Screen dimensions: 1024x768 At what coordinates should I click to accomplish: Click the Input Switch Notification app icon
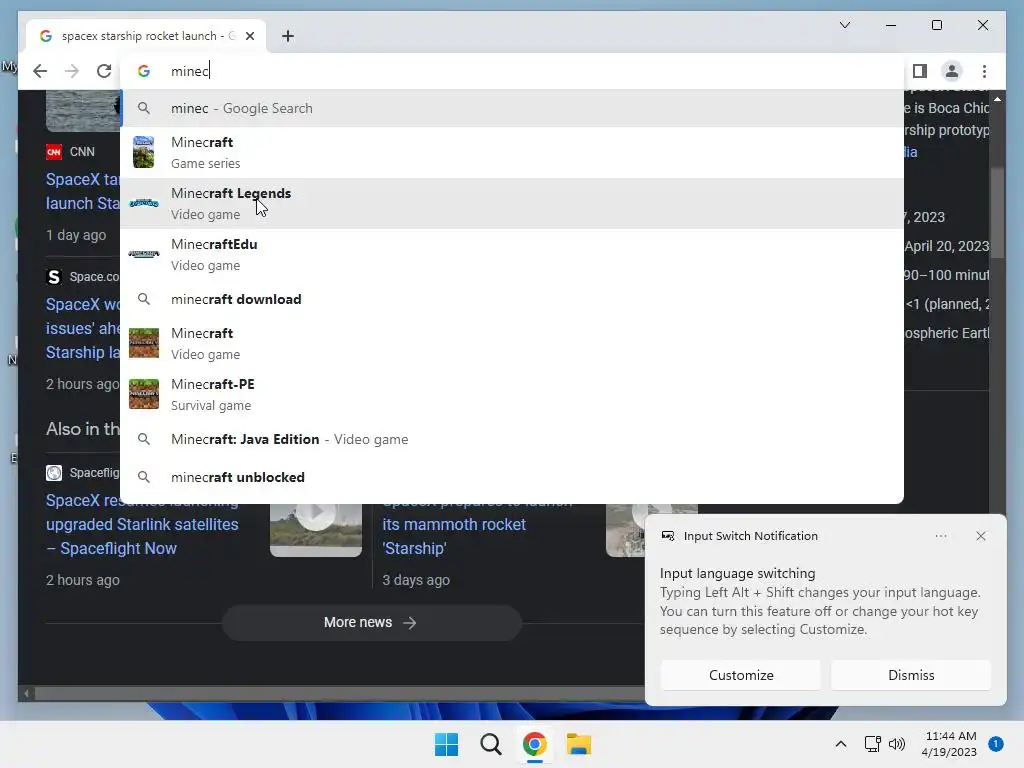(x=667, y=536)
